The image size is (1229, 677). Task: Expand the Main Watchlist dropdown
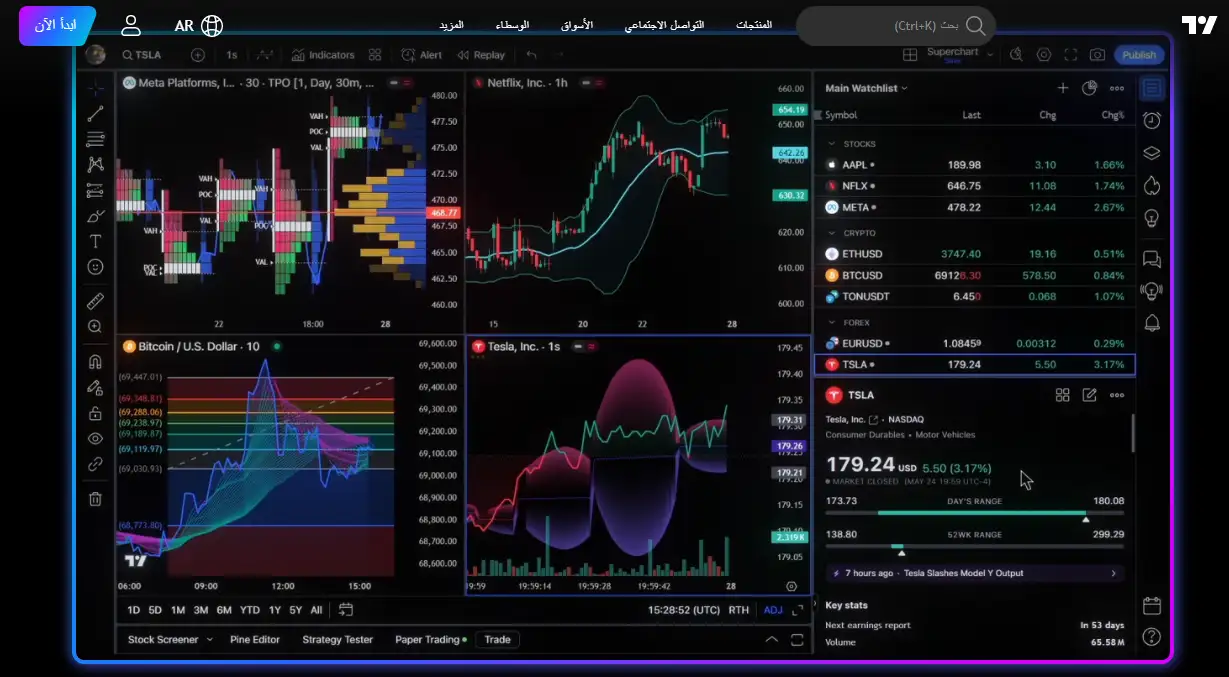point(866,88)
